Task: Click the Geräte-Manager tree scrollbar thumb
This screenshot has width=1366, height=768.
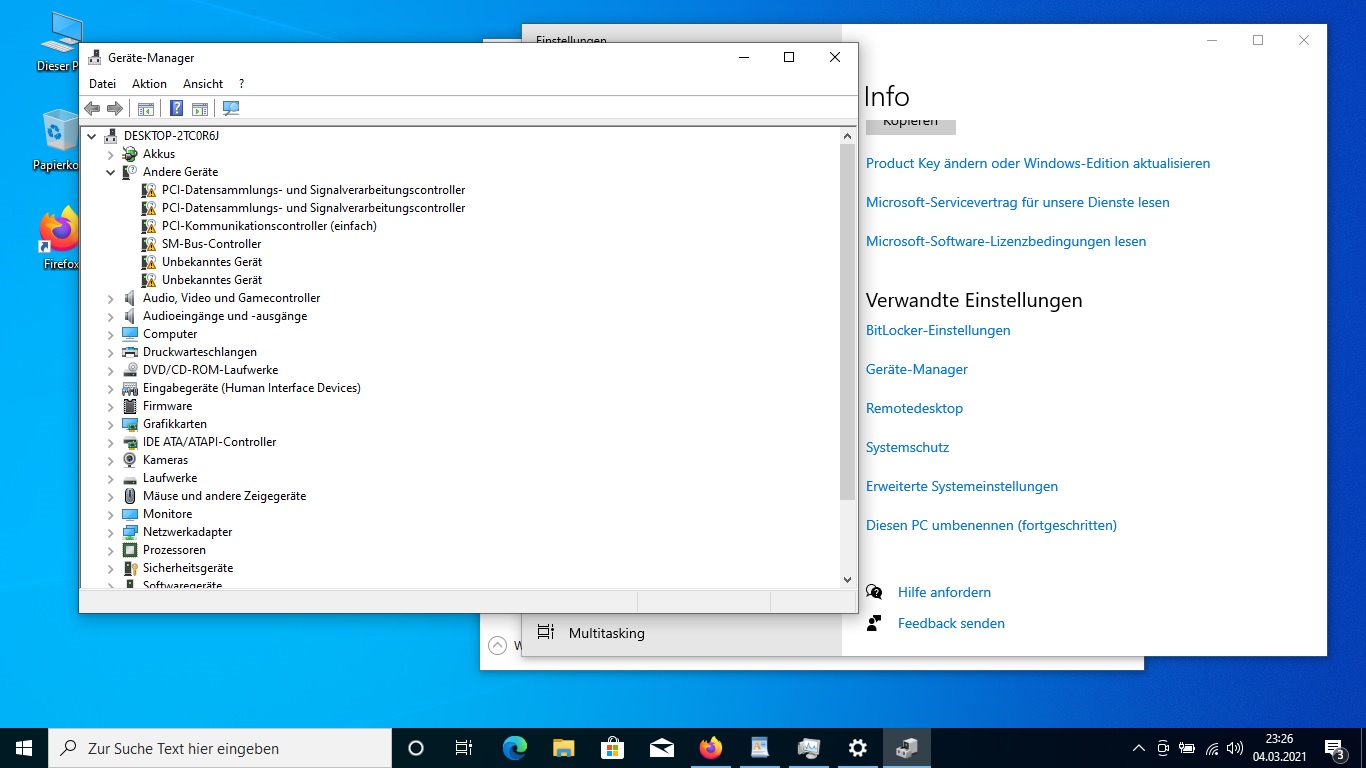Action: [x=847, y=323]
